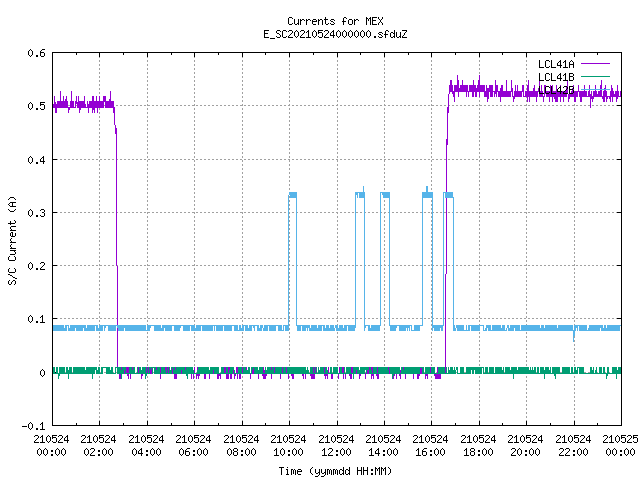
Task: Click the blue LCL42B pulse top before 16:00
Action: click(x=427, y=194)
